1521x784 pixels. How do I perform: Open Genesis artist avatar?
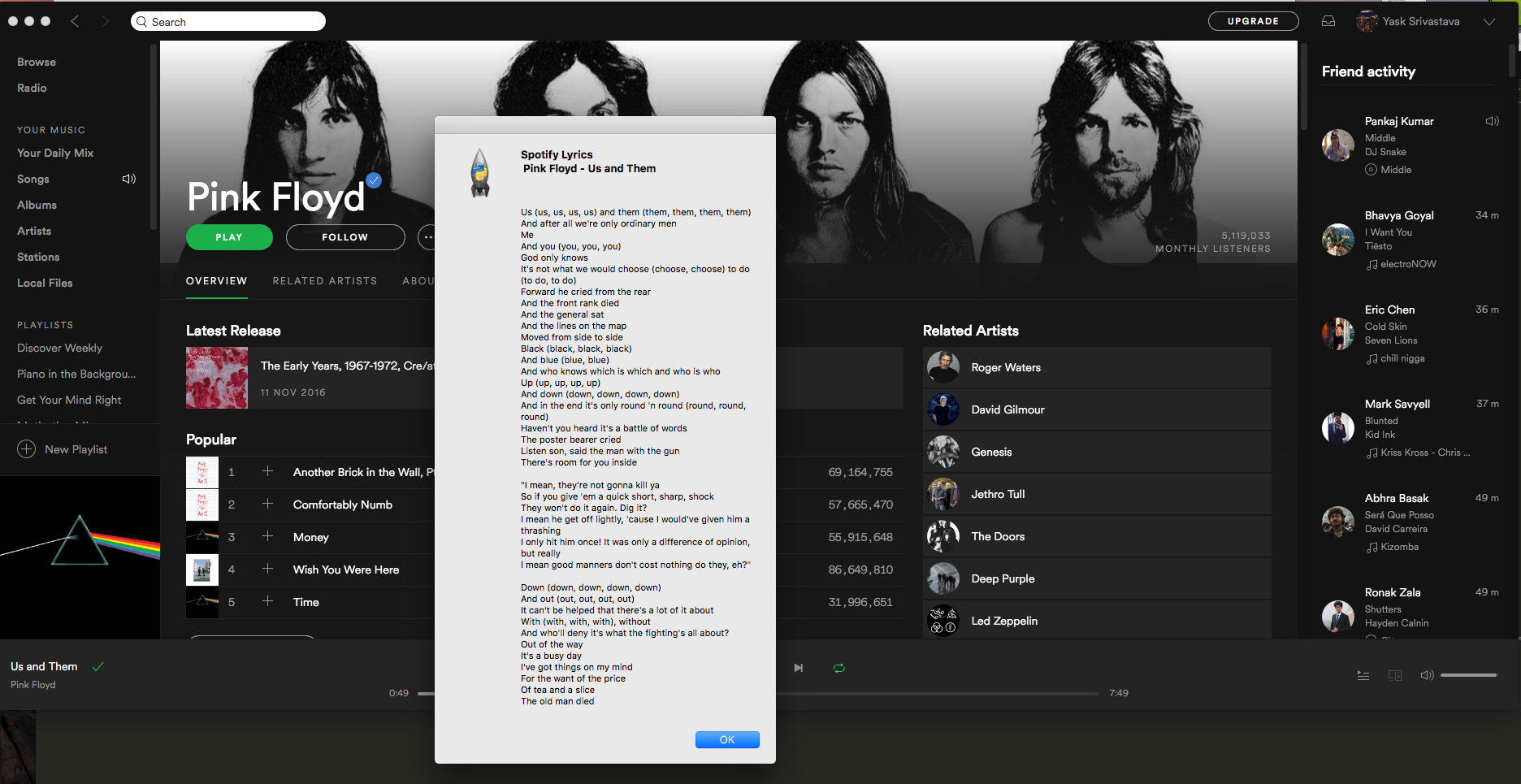943,452
